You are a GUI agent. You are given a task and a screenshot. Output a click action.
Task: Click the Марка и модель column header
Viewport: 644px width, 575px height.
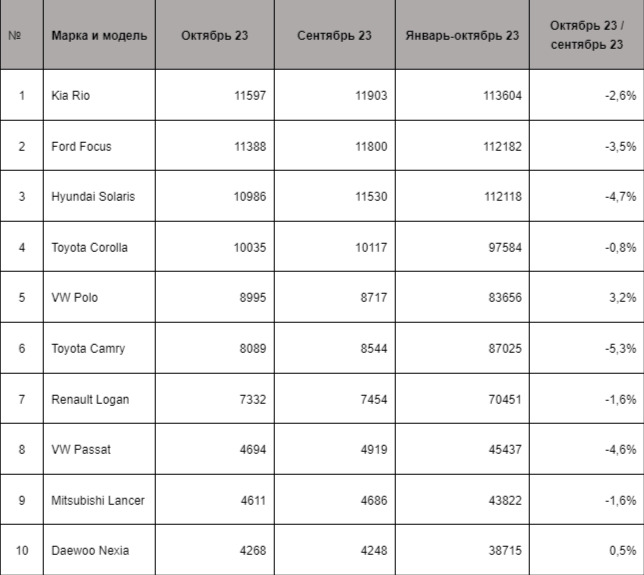[x=99, y=36]
